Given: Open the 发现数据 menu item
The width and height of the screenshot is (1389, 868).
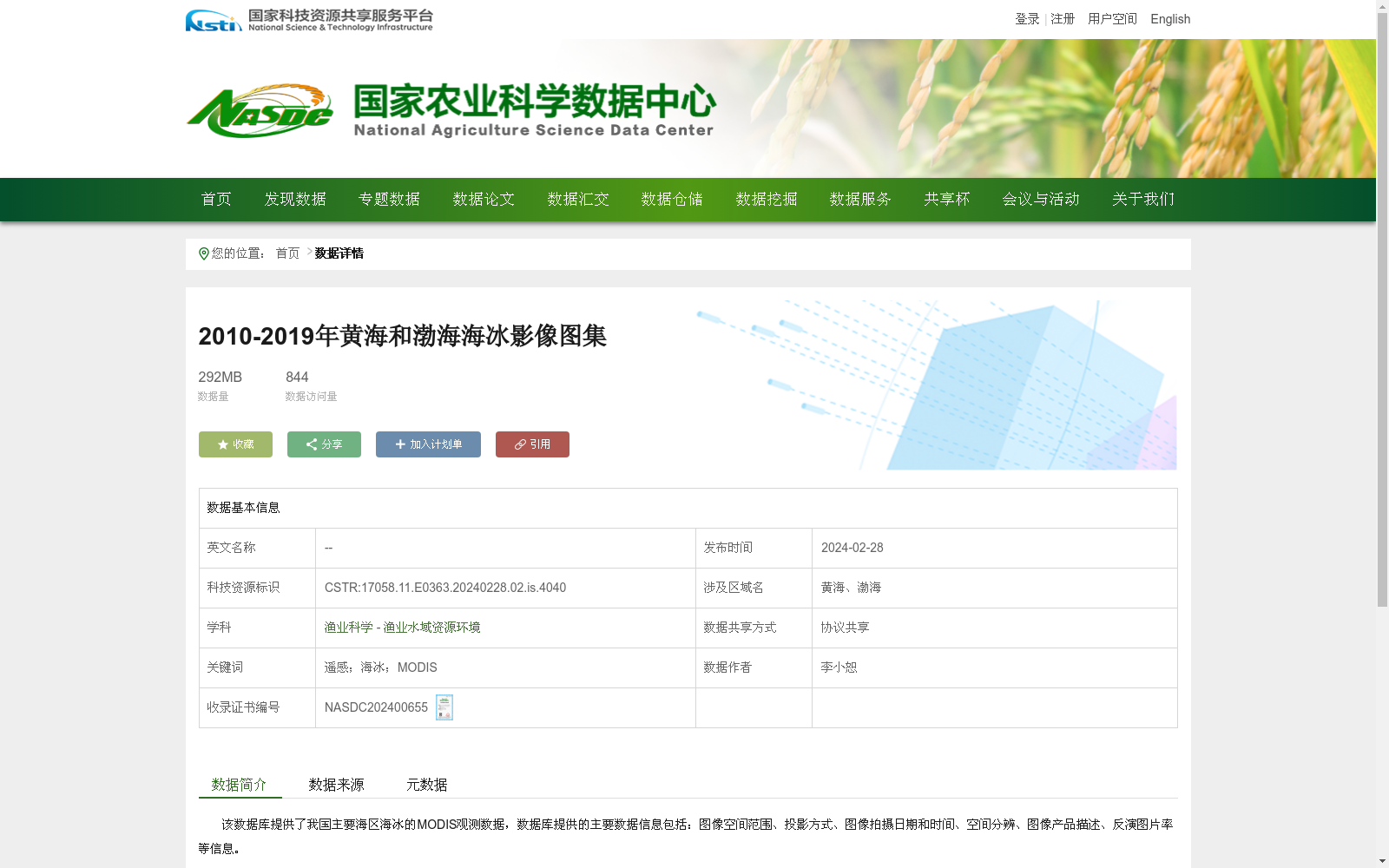Looking at the screenshot, I should 295,200.
